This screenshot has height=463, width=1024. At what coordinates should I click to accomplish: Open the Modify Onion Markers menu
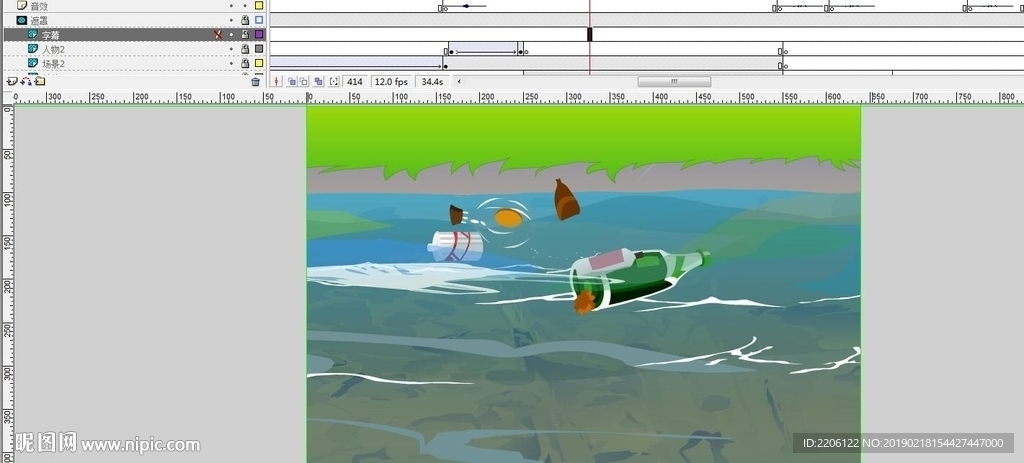tap(334, 82)
